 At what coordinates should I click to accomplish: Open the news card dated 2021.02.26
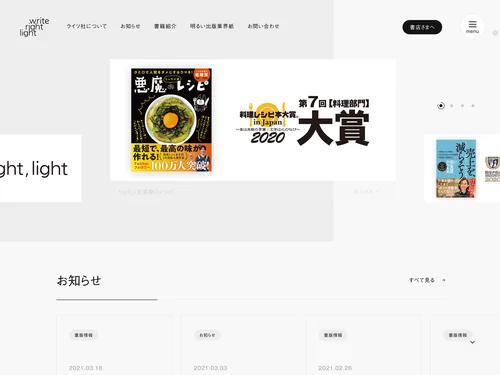click(363, 345)
